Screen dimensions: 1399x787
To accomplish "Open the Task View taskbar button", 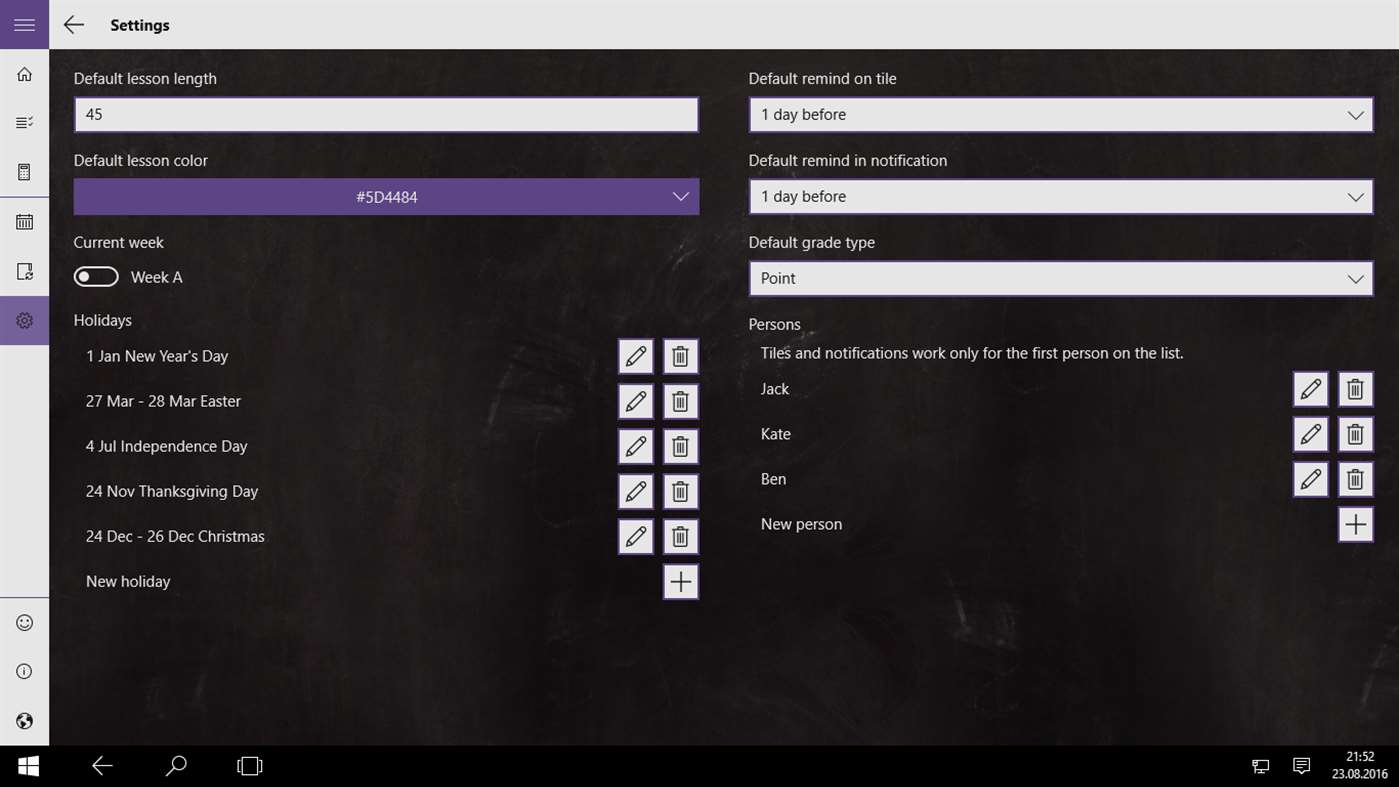I will click(x=249, y=766).
